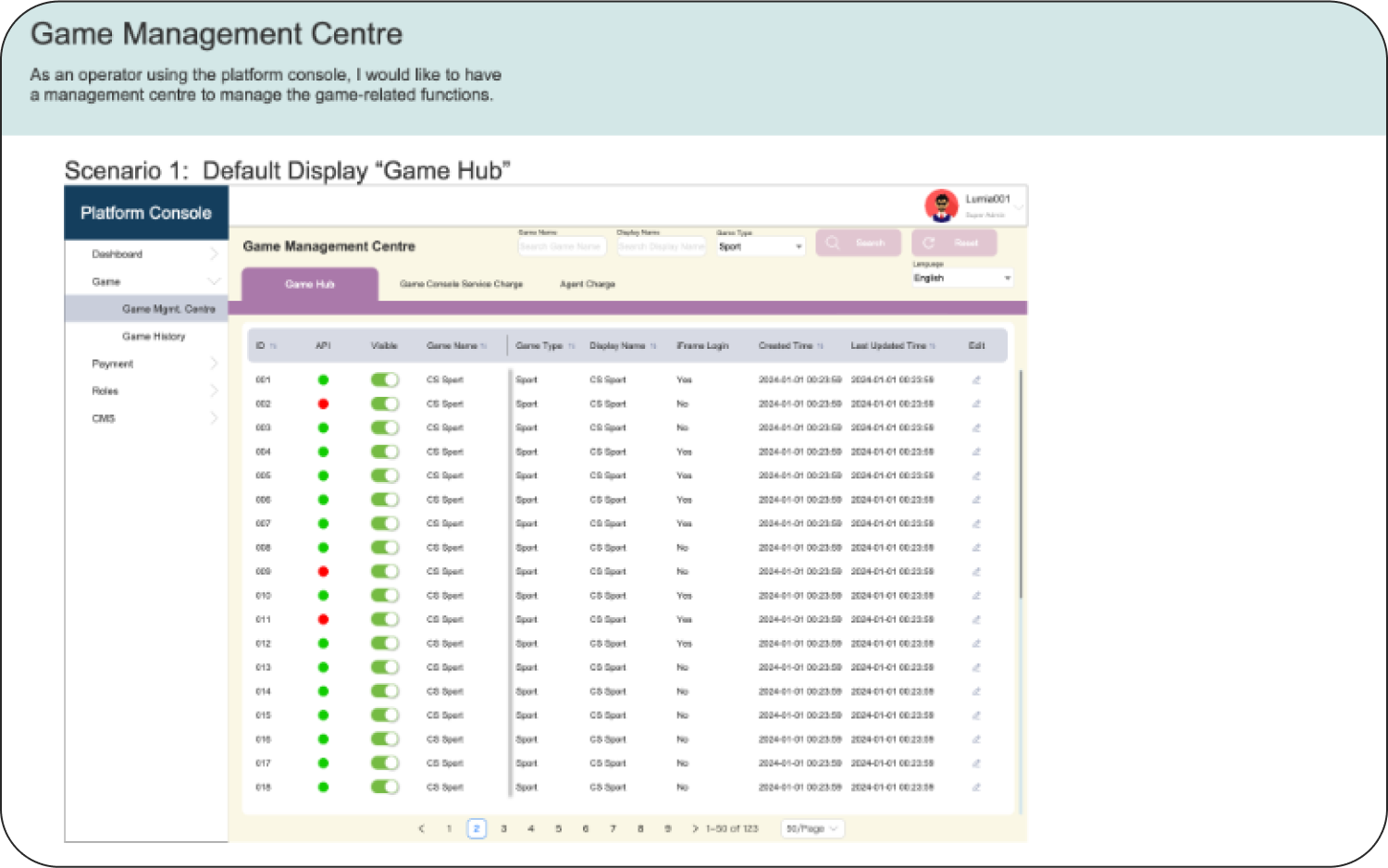The image size is (1388, 868).
Task: Go to next page with right arrow
Action: [695, 829]
